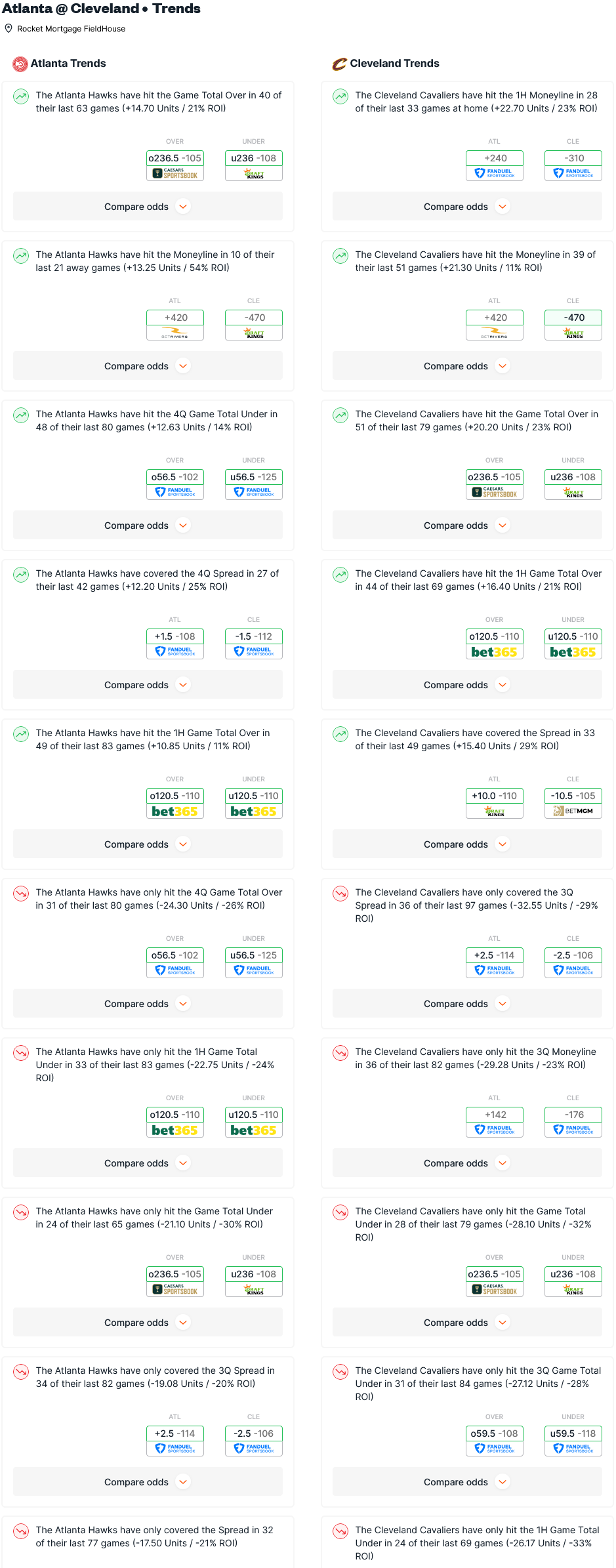Expand Compare odds under Hawks 3Q Spread trend
This screenshot has width=616, height=1568.
(148, 1482)
